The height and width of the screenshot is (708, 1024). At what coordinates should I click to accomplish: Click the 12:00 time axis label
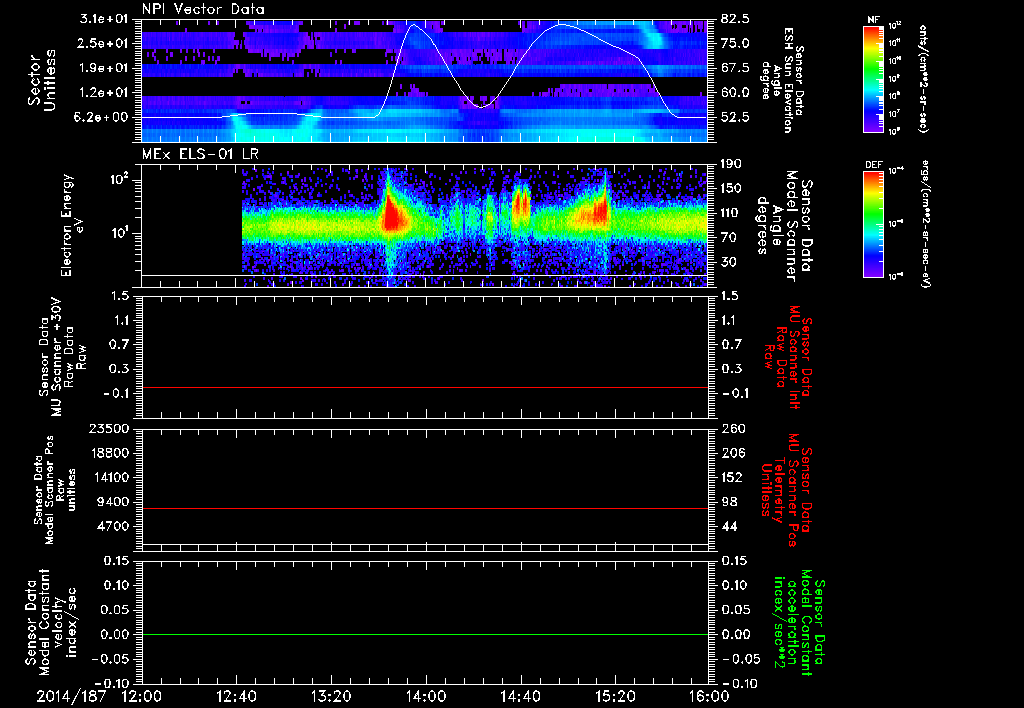coord(142,696)
